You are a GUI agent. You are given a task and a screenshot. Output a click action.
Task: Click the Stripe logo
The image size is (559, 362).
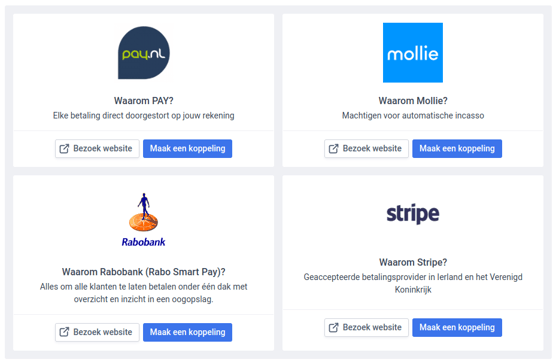tap(413, 213)
